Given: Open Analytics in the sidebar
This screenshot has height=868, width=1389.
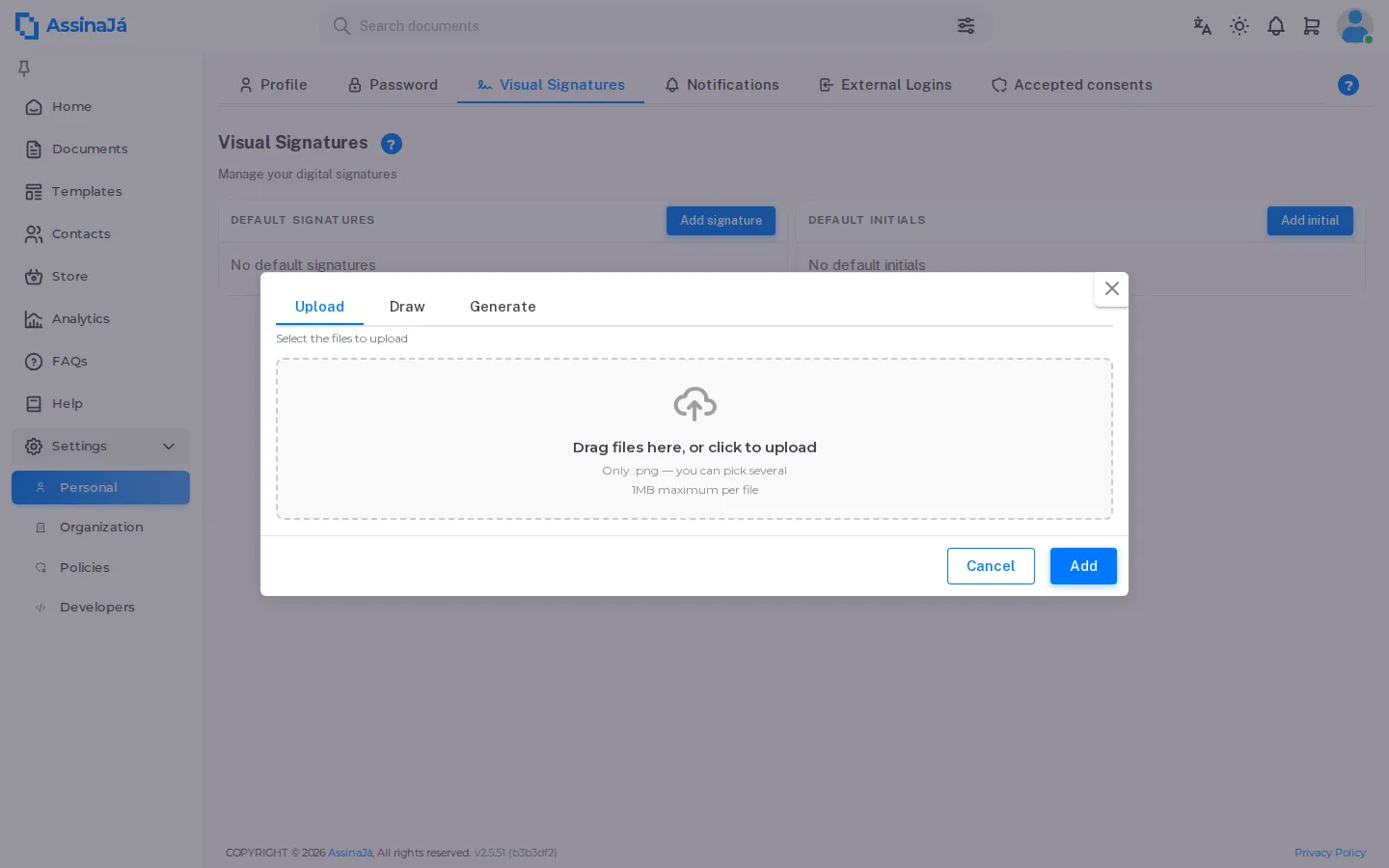Looking at the screenshot, I should coord(100,319).
